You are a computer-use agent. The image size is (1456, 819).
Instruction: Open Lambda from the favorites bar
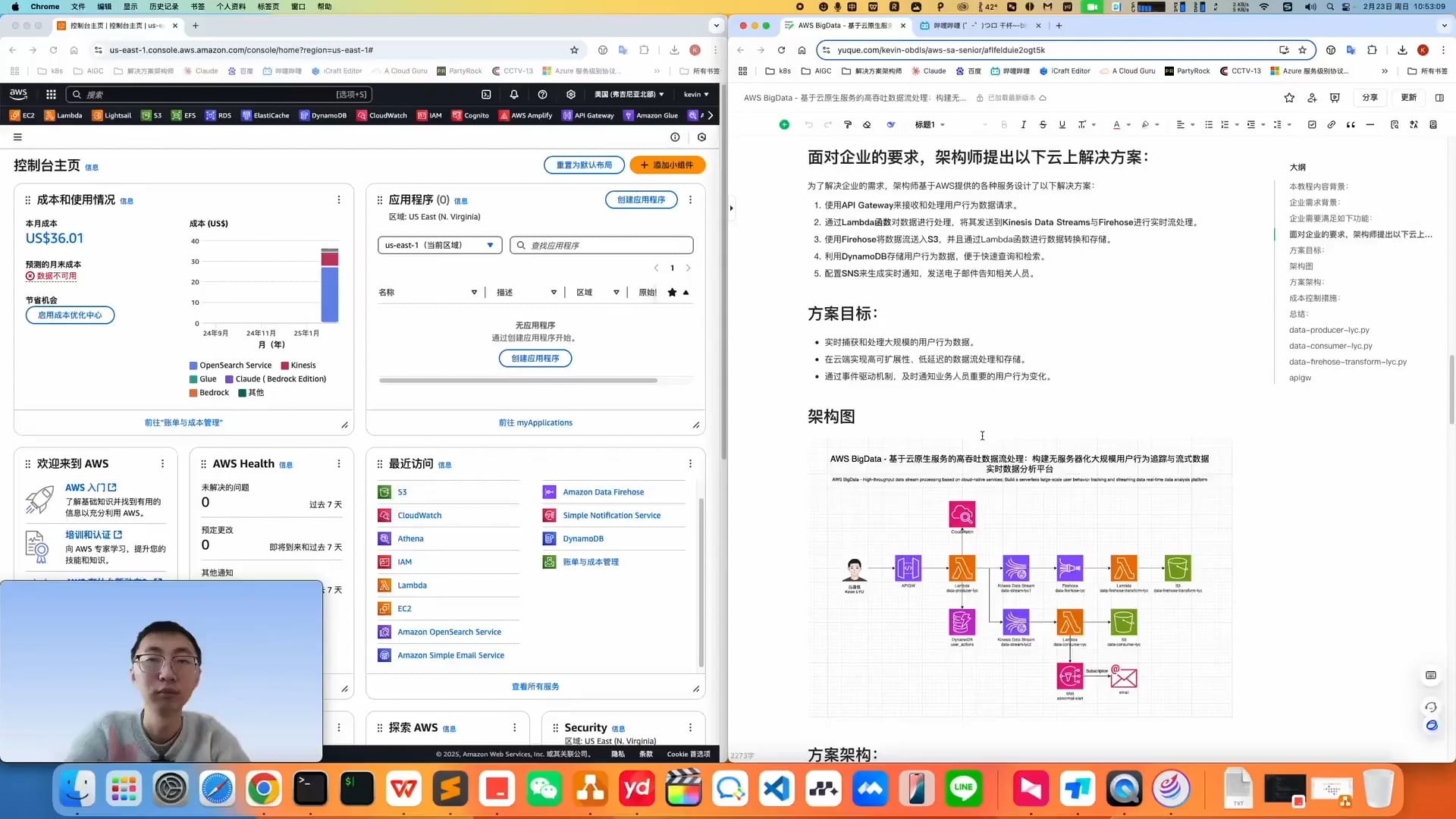[64, 115]
